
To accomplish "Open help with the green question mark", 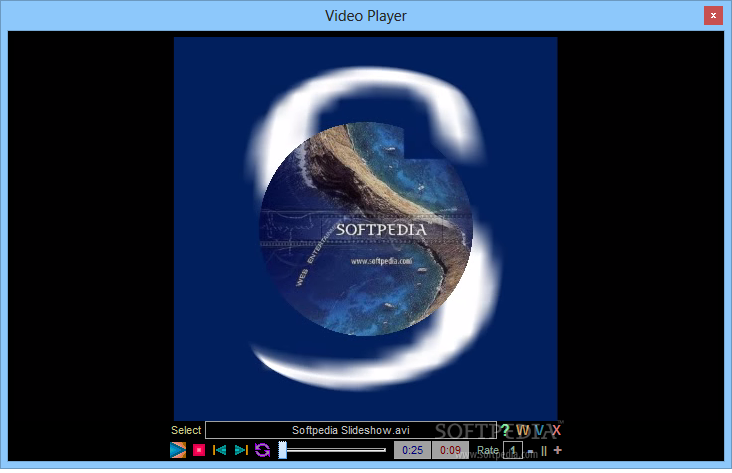I will coord(505,430).
